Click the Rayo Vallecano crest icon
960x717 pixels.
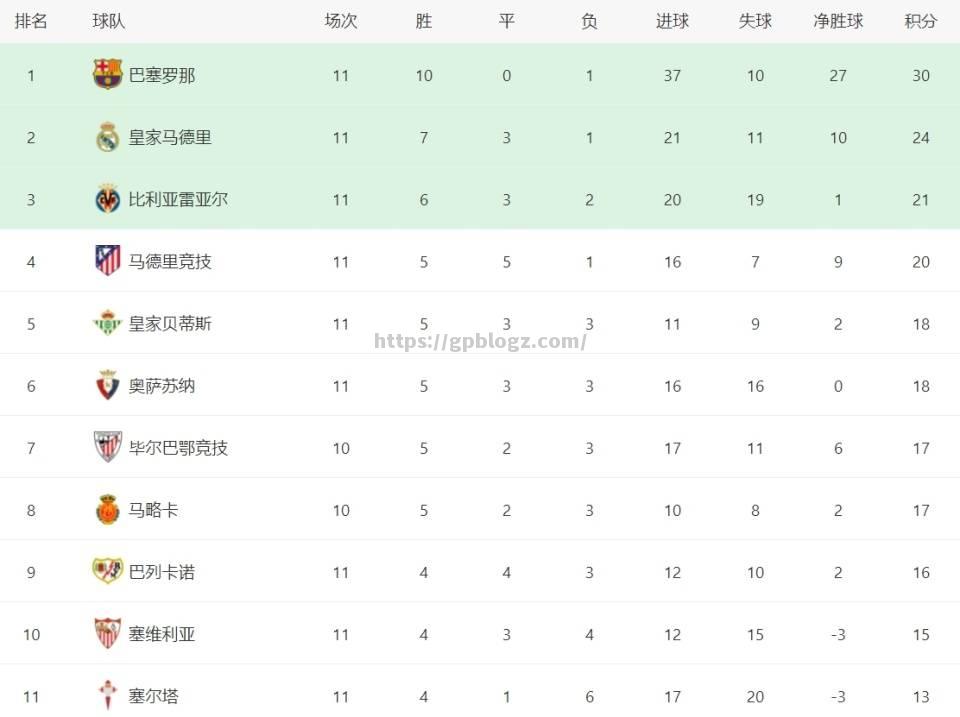pyautogui.click(x=108, y=571)
